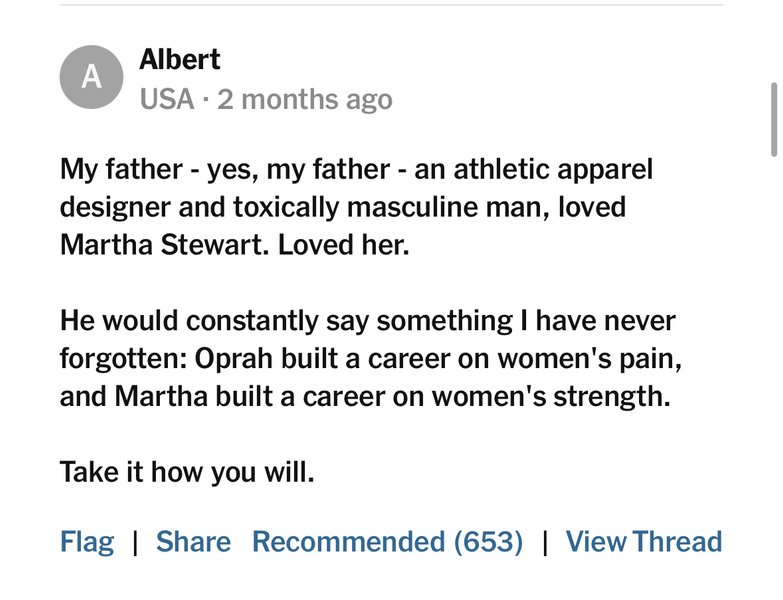Click the sentence Loved her.
The image size is (783, 600).
[x=344, y=245]
